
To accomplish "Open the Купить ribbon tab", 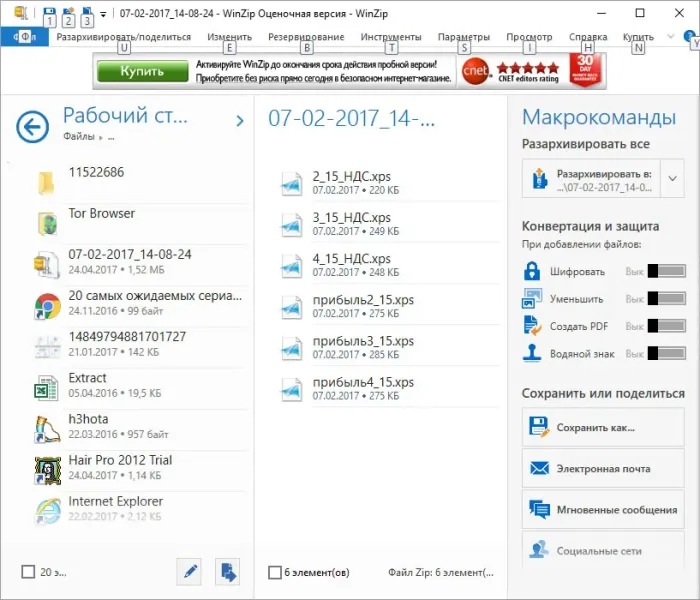I will 638,37.
